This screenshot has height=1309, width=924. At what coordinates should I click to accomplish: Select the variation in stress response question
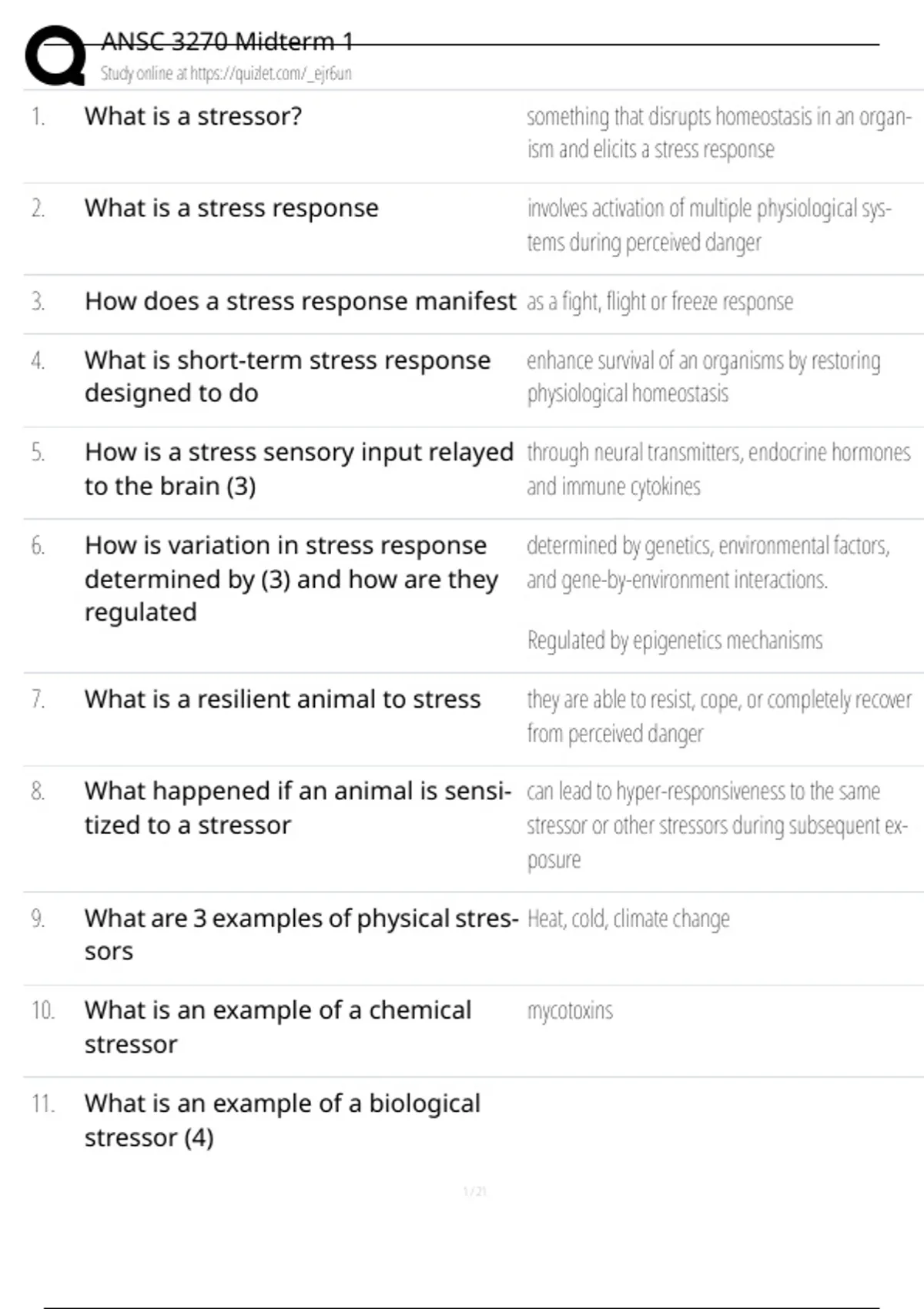pyautogui.click(x=291, y=578)
